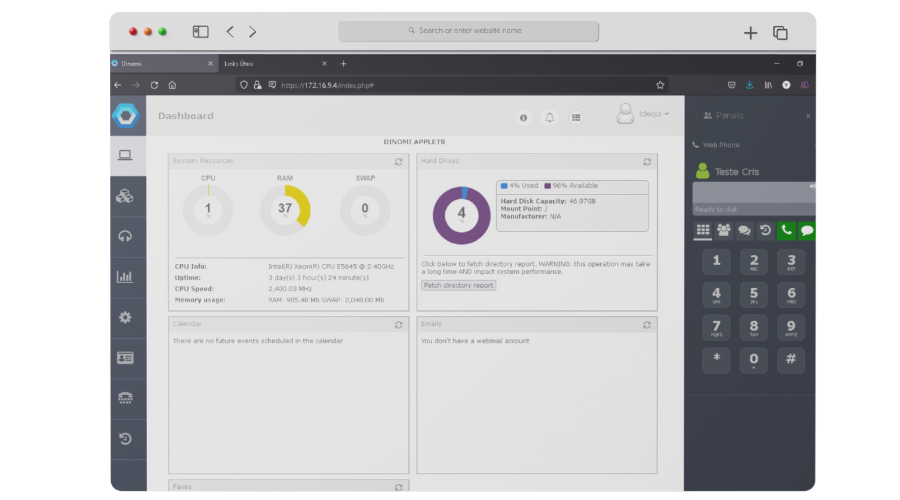Refresh the System Resources applet
Screen dimensions: 900x500
click(x=398, y=162)
